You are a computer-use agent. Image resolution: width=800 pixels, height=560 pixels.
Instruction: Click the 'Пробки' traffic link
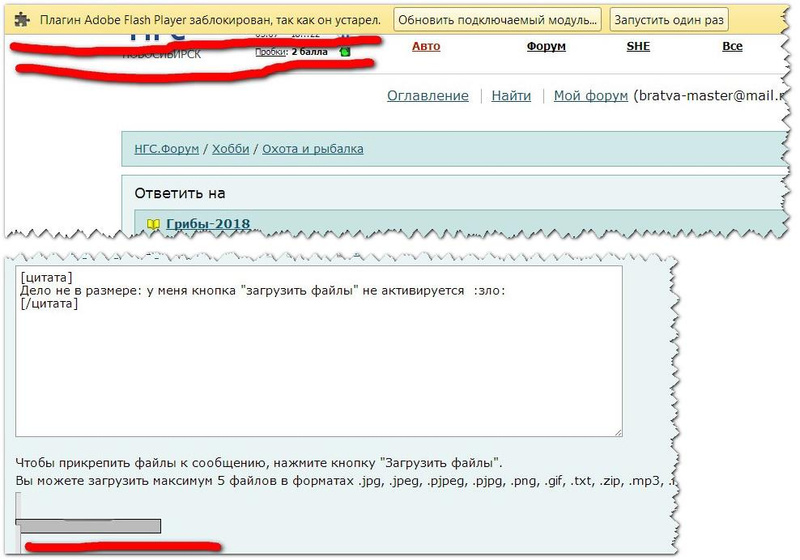pos(270,52)
